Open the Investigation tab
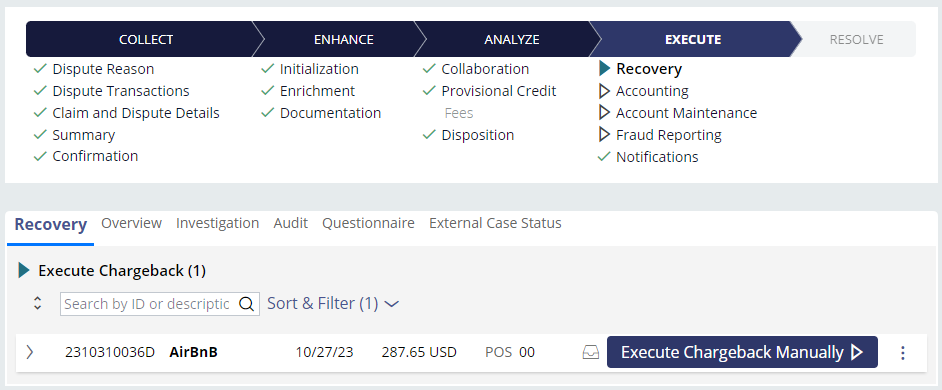Viewport: 942px width, 390px height. point(217,223)
